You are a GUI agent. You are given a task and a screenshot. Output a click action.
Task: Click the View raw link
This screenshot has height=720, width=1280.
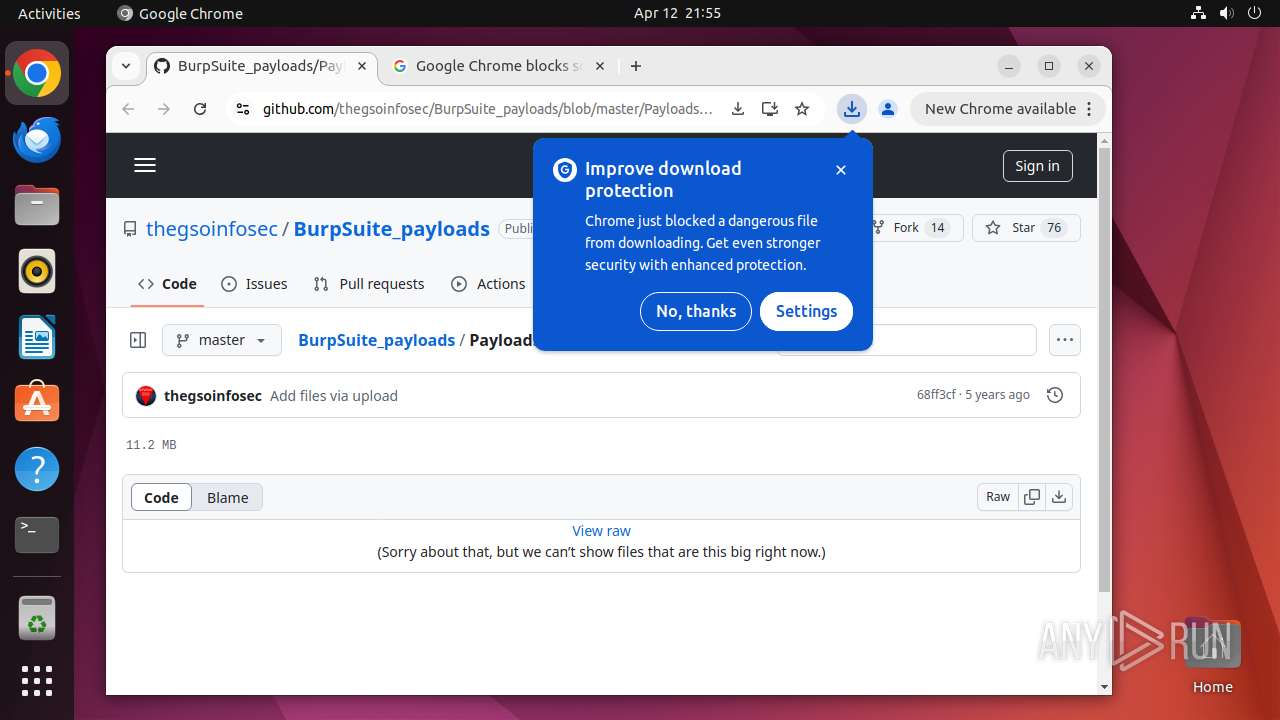coord(601,531)
